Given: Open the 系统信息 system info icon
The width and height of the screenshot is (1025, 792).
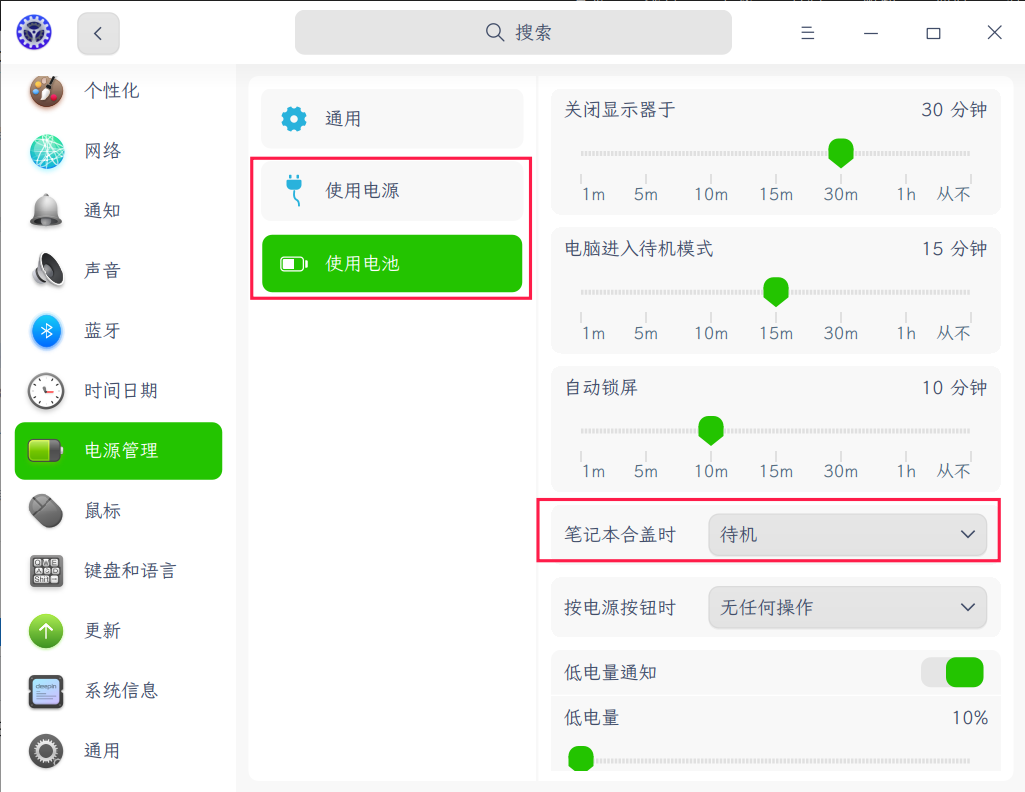Looking at the screenshot, I should [x=44, y=691].
